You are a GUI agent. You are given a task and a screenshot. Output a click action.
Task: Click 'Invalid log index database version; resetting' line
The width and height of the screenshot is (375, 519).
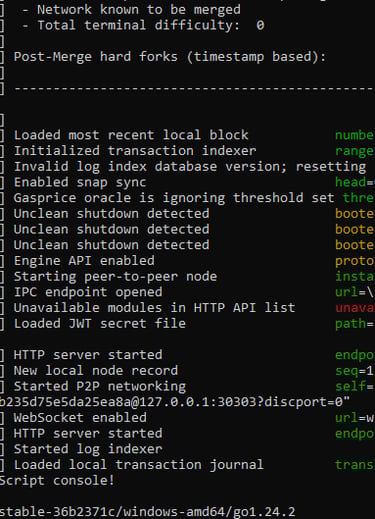tap(190, 167)
